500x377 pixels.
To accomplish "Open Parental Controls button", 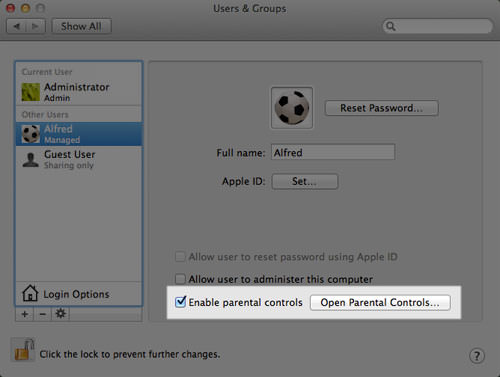I will pyautogui.click(x=380, y=303).
